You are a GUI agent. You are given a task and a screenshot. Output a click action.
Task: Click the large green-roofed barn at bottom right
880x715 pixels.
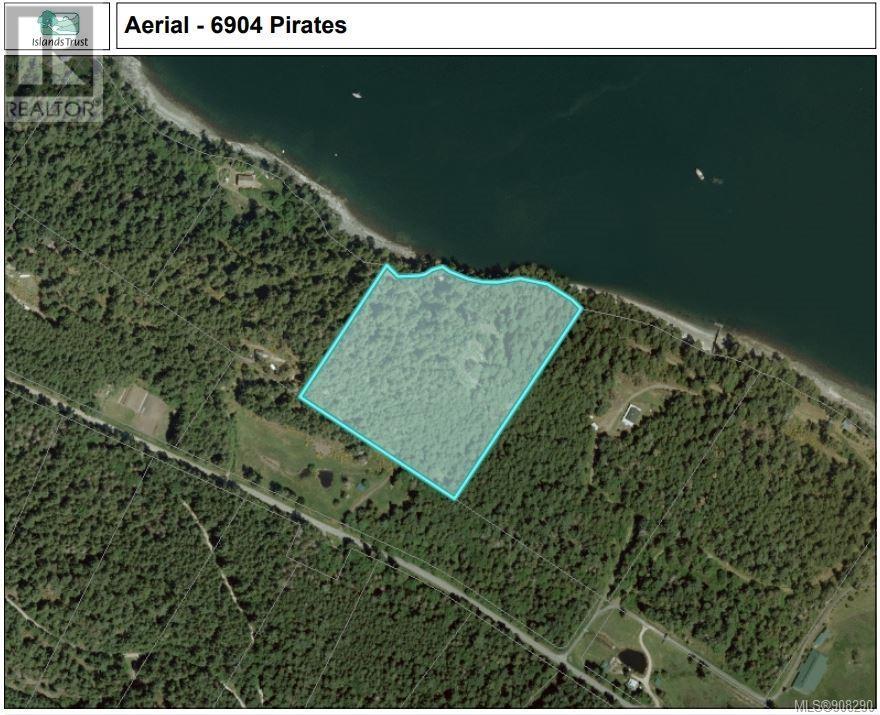pyautogui.click(x=810, y=671)
